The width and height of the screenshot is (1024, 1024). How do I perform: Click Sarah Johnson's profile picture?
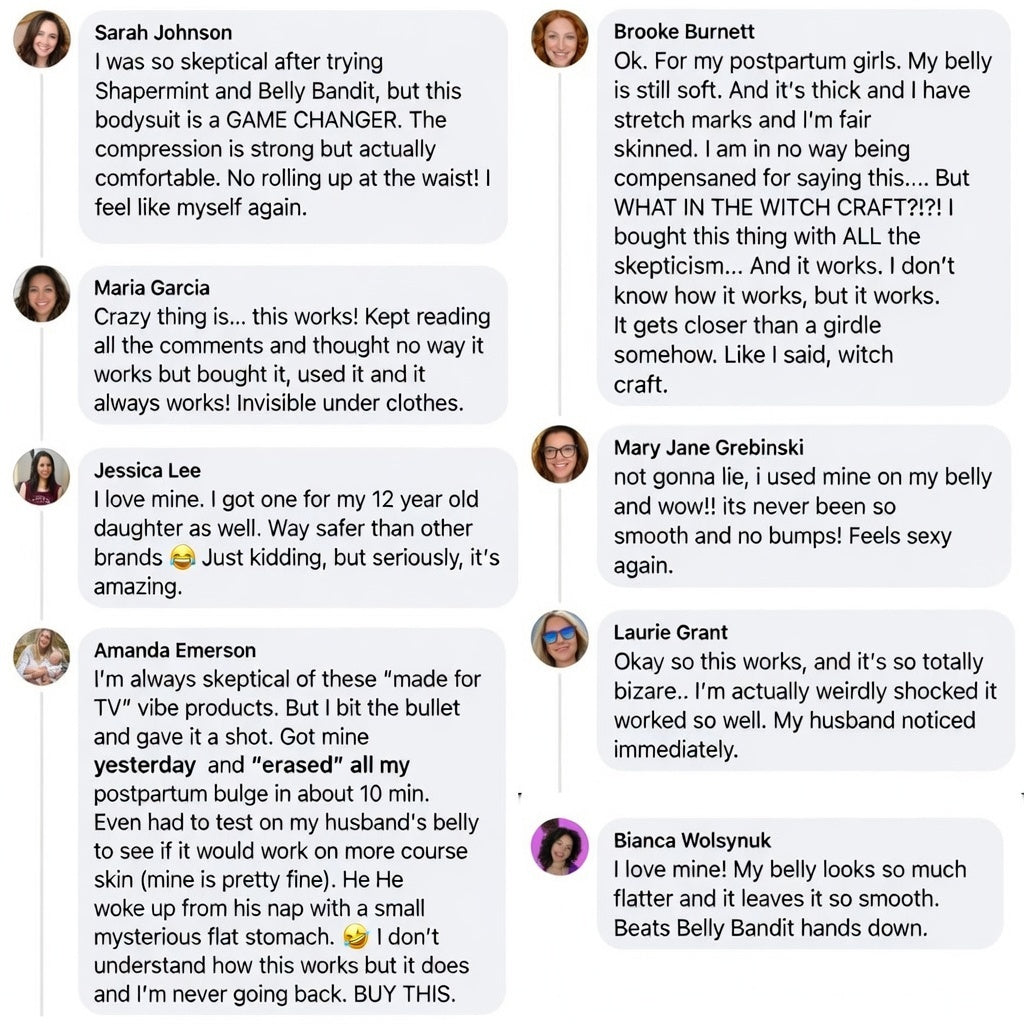(42, 39)
